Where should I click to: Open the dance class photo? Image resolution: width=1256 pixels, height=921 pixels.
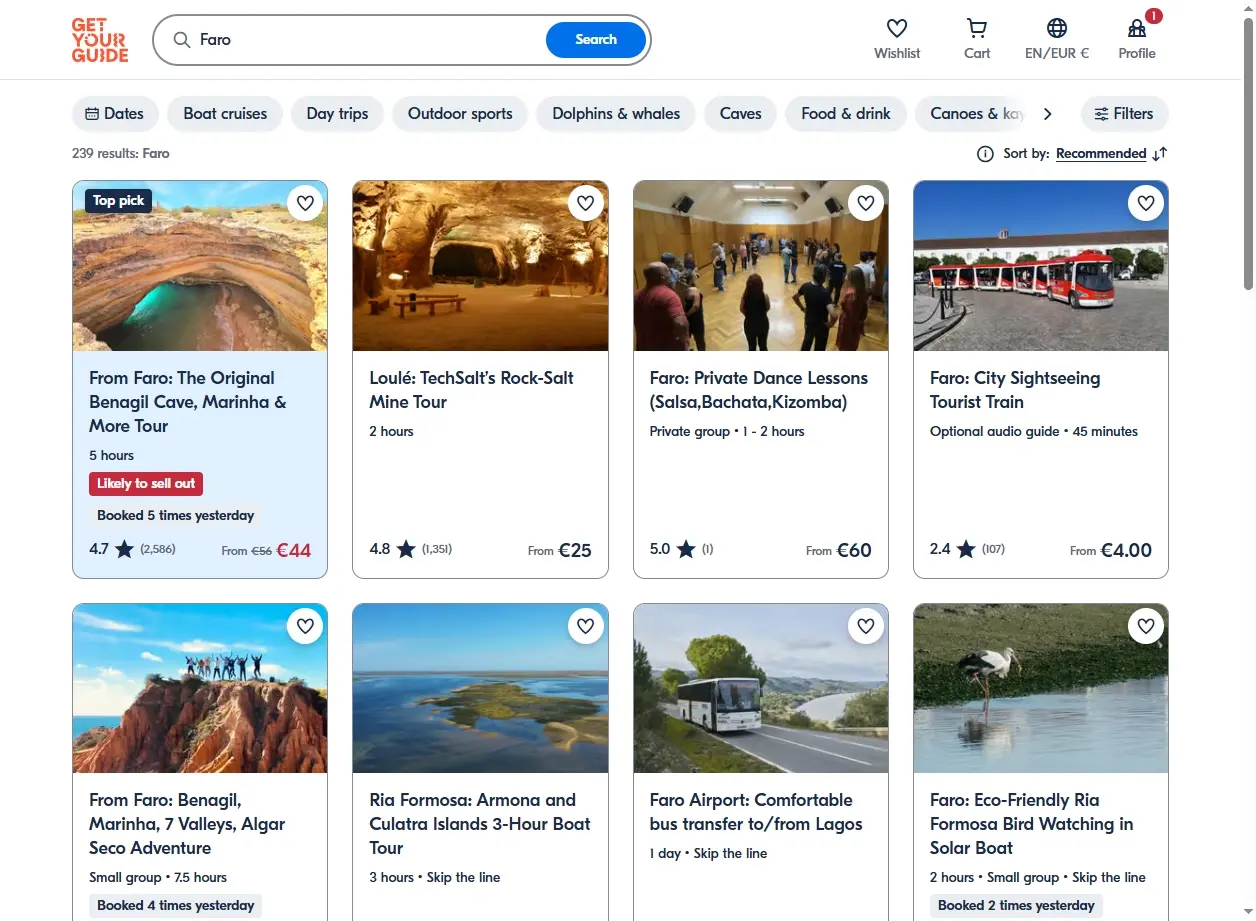pyautogui.click(x=761, y=266)
